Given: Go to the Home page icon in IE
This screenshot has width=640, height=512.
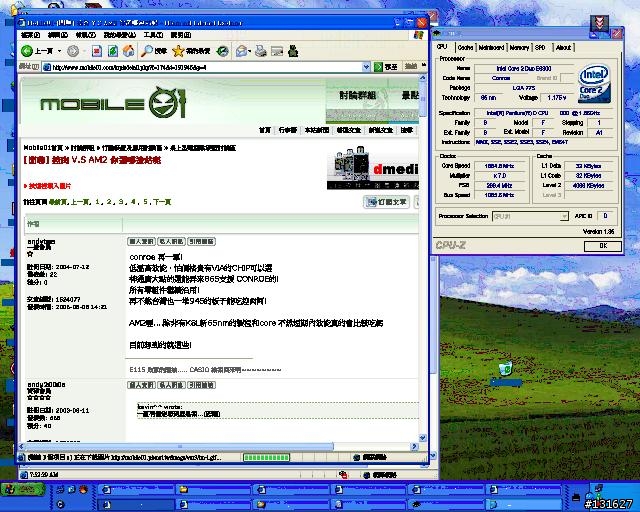Looking at the screenshot, I should [128, 51].
